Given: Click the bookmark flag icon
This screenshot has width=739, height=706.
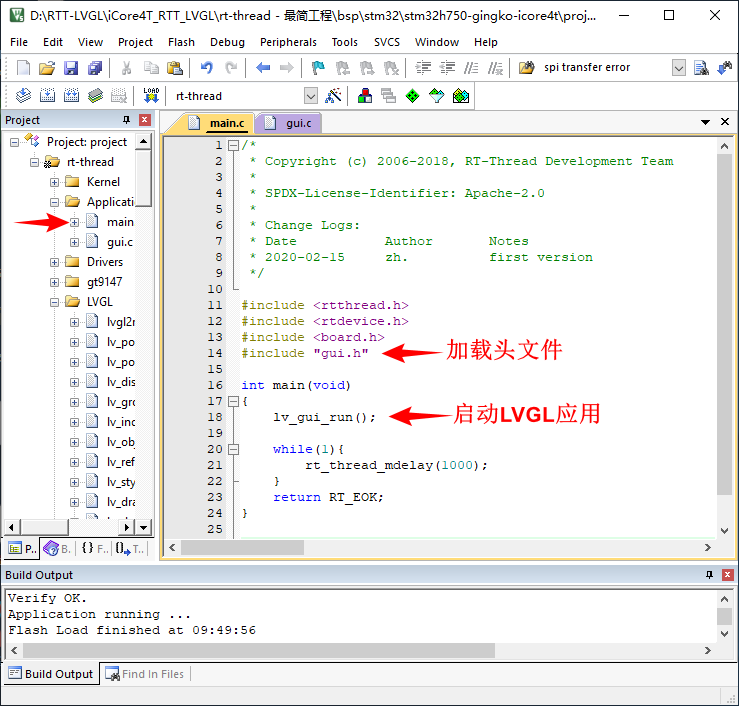Looking at the screenshot, I should [x=317, y=68].
